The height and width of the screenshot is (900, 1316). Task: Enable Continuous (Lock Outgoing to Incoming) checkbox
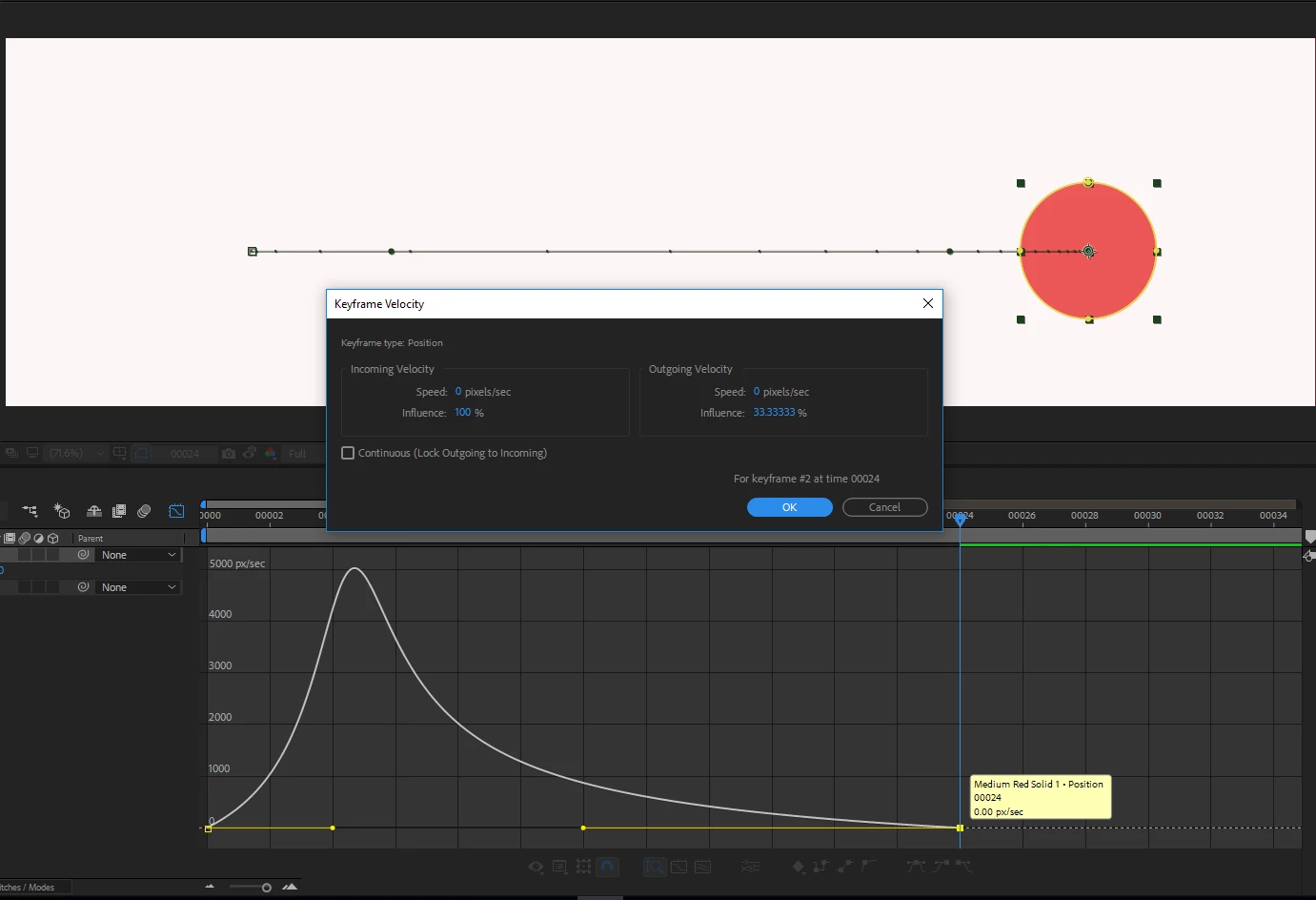click(x=348, y=453)
